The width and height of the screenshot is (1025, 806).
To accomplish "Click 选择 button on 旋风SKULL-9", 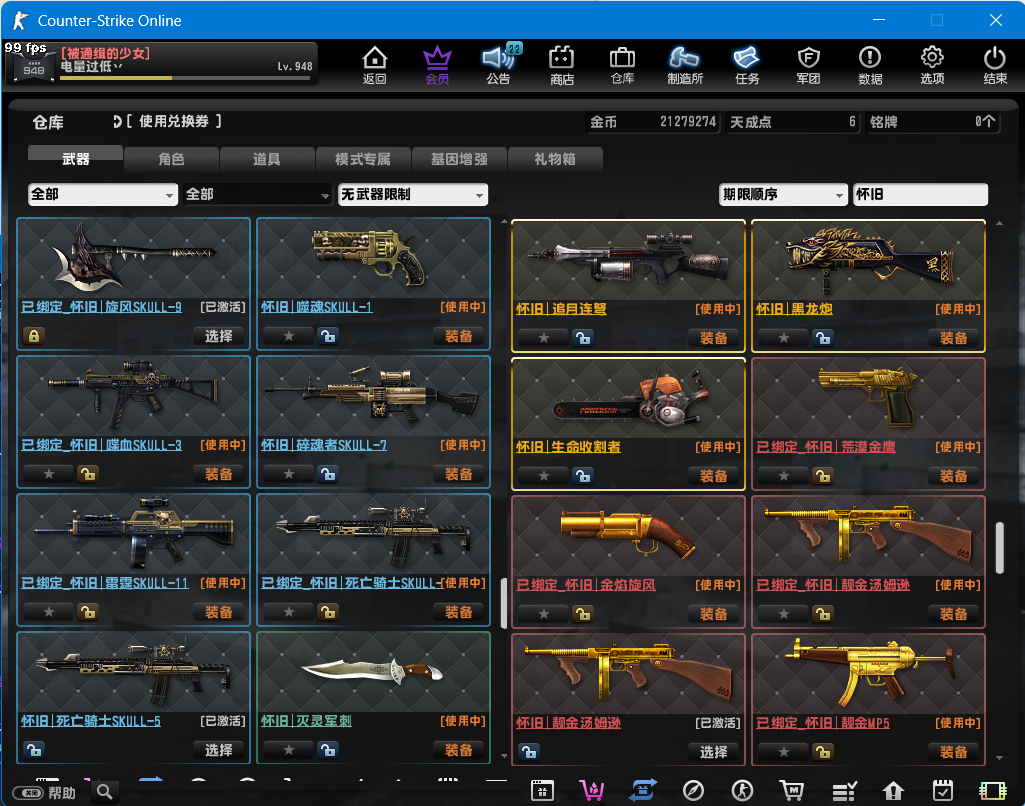I will point(218,336).
